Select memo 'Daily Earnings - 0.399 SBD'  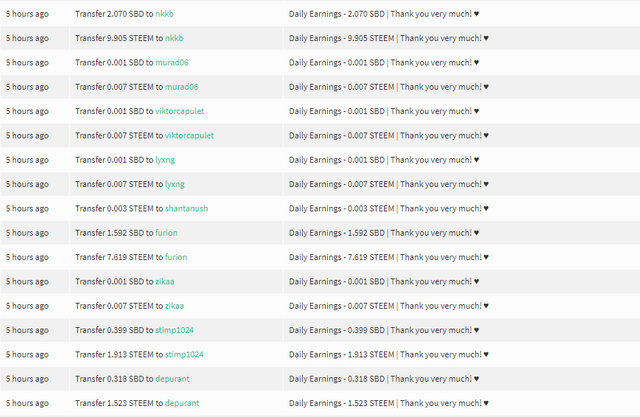click(337, 330)
